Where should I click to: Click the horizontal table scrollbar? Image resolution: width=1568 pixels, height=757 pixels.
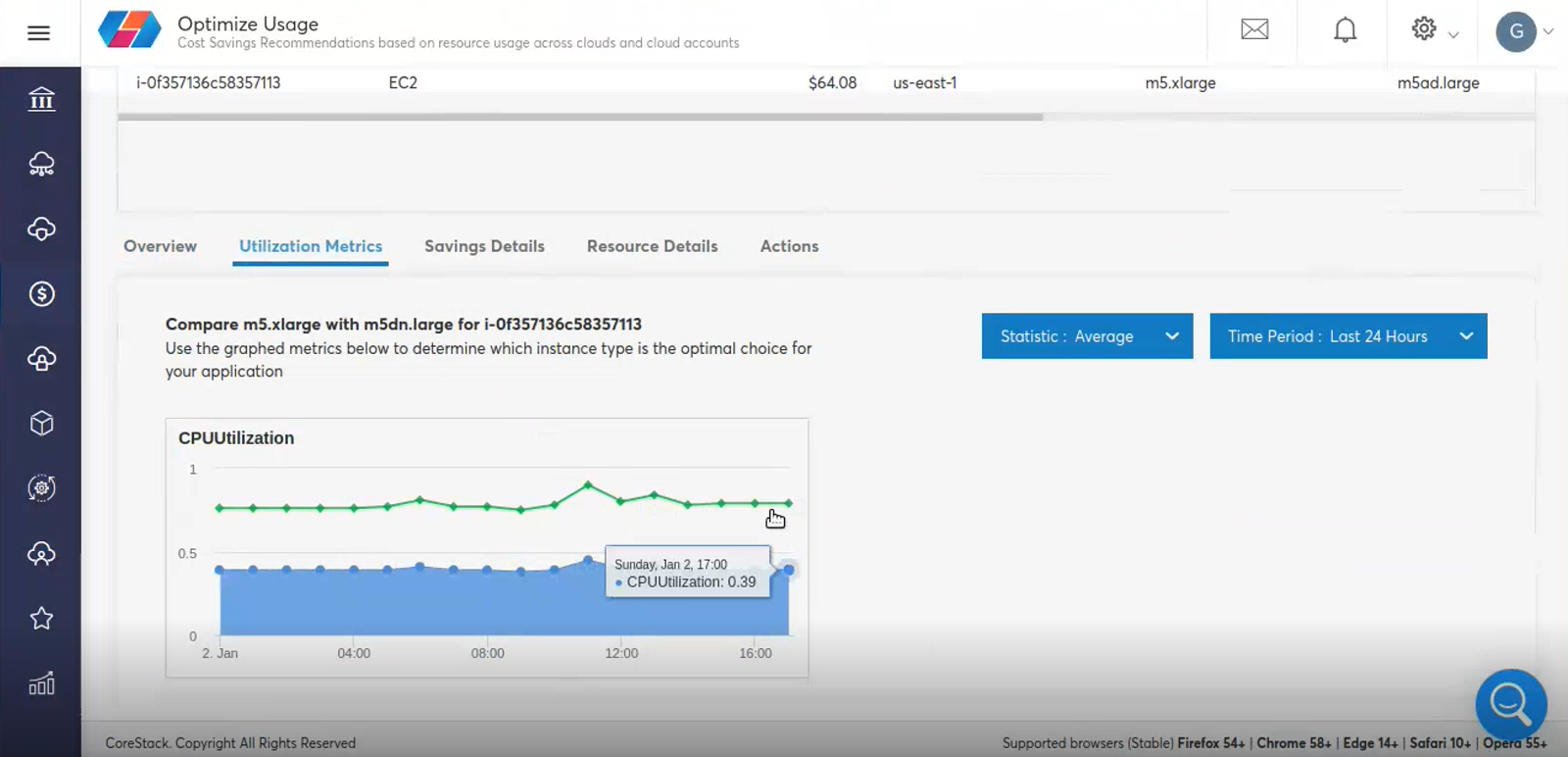[x=580, y=117]
